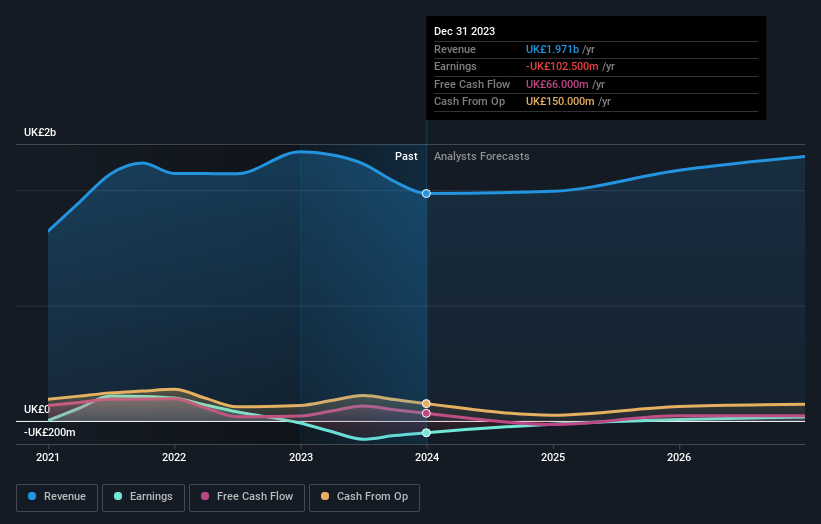Click the 'Dec 31 2023' tooltip date
The width and height of the screenshot is (821, 524).
click(464, 31)
